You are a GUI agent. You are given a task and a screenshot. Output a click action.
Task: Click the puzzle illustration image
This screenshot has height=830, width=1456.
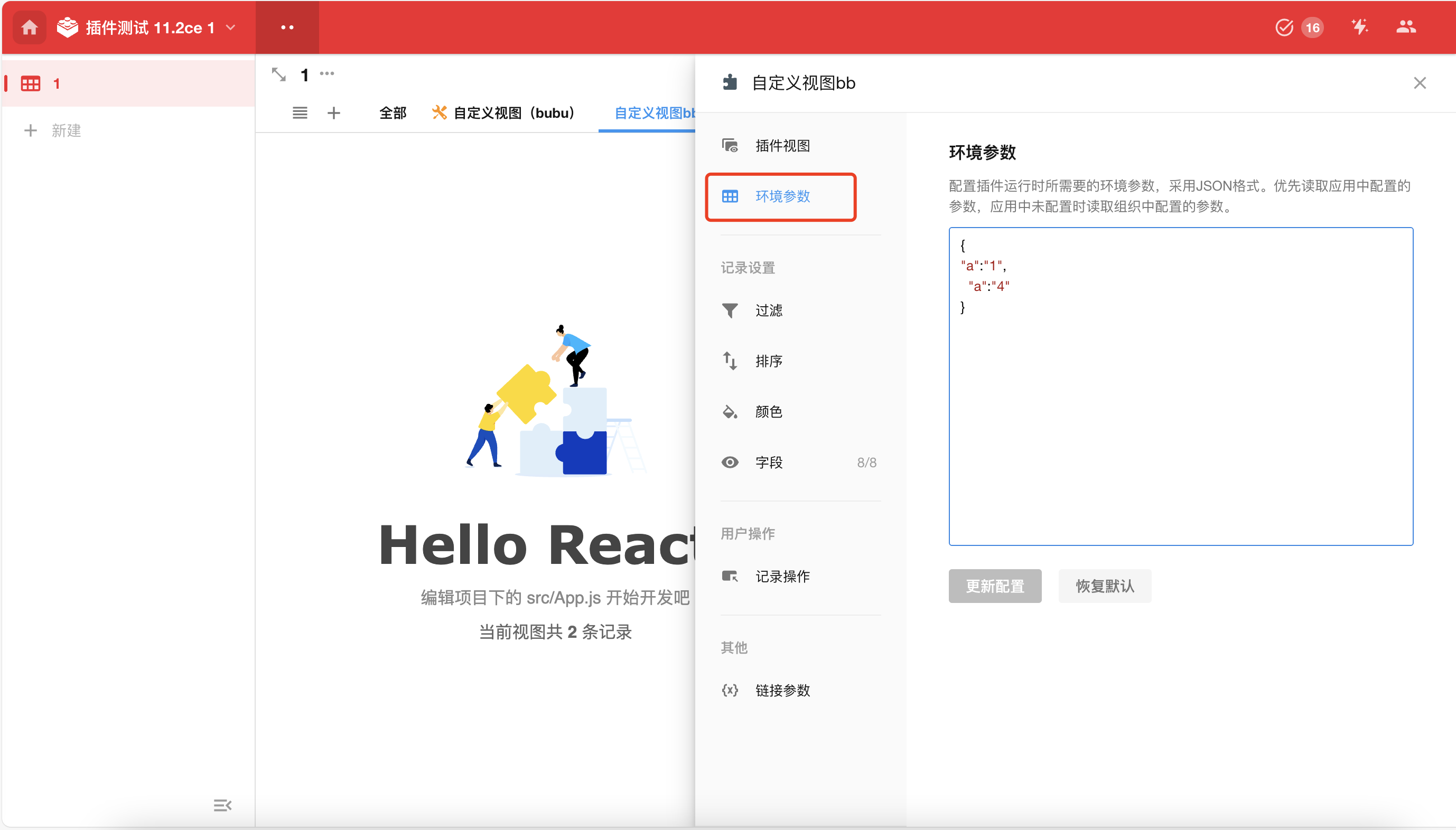(556, 401)
